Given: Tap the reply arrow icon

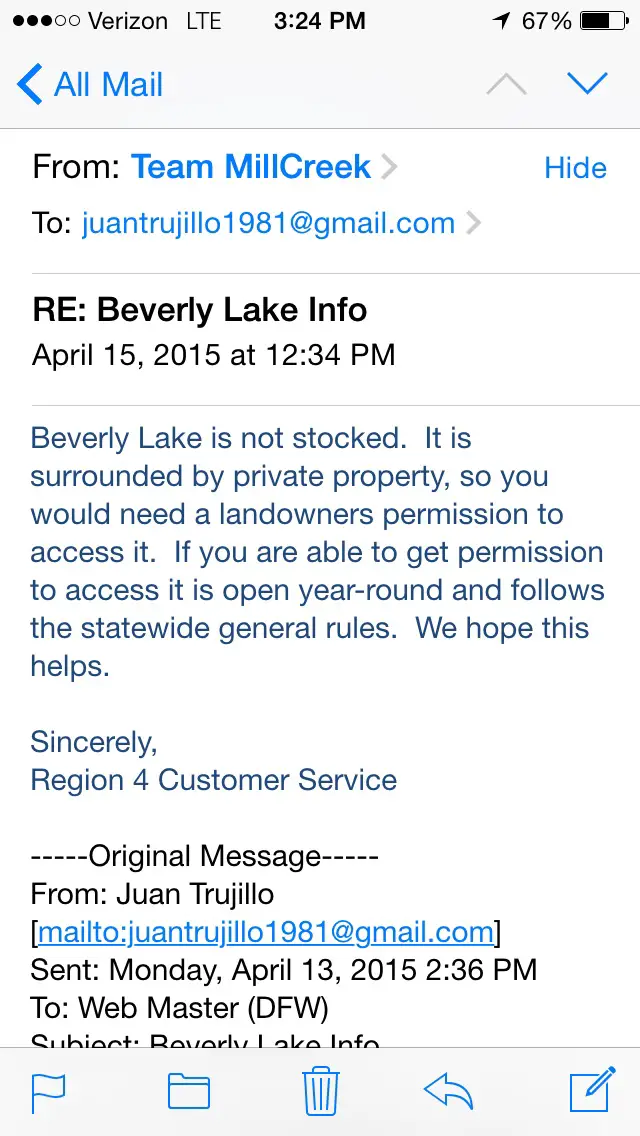Looking at the screenshot, I should [449, 1091].
